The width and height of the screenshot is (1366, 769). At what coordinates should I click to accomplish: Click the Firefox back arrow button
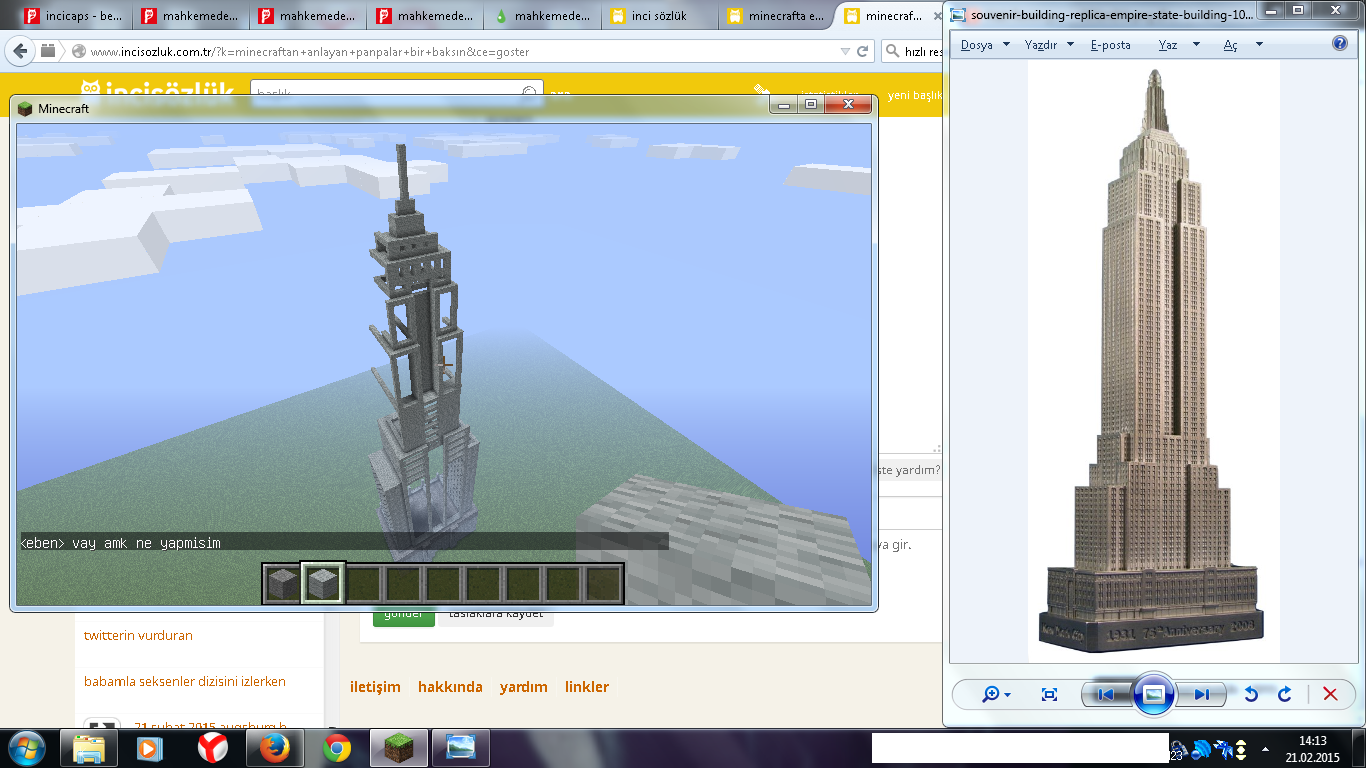[x=20, y=51]
